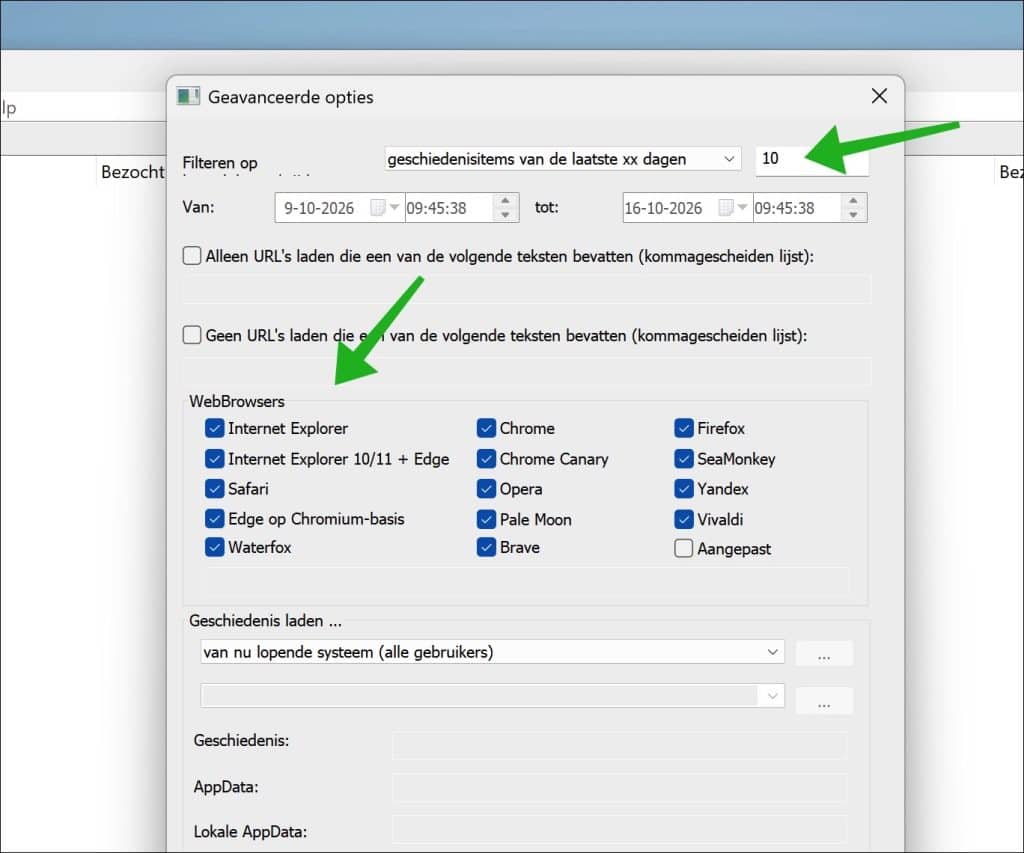Uncheck Internet Explorer 10/11 + Edge
The width and height of the screenshot is (1024, 853).
[214, 459]
